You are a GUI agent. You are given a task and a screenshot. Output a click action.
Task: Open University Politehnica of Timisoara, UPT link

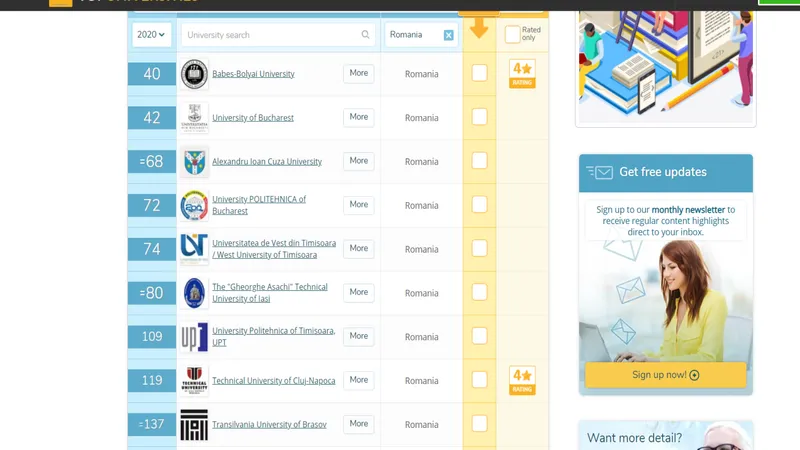tap(273, 337)
